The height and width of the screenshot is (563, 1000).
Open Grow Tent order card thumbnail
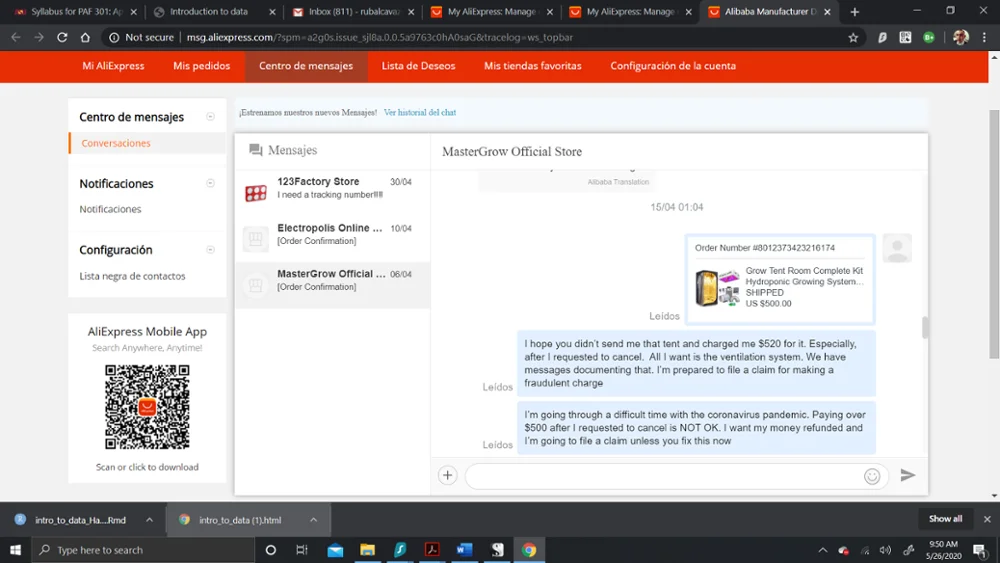pos(717,288)
